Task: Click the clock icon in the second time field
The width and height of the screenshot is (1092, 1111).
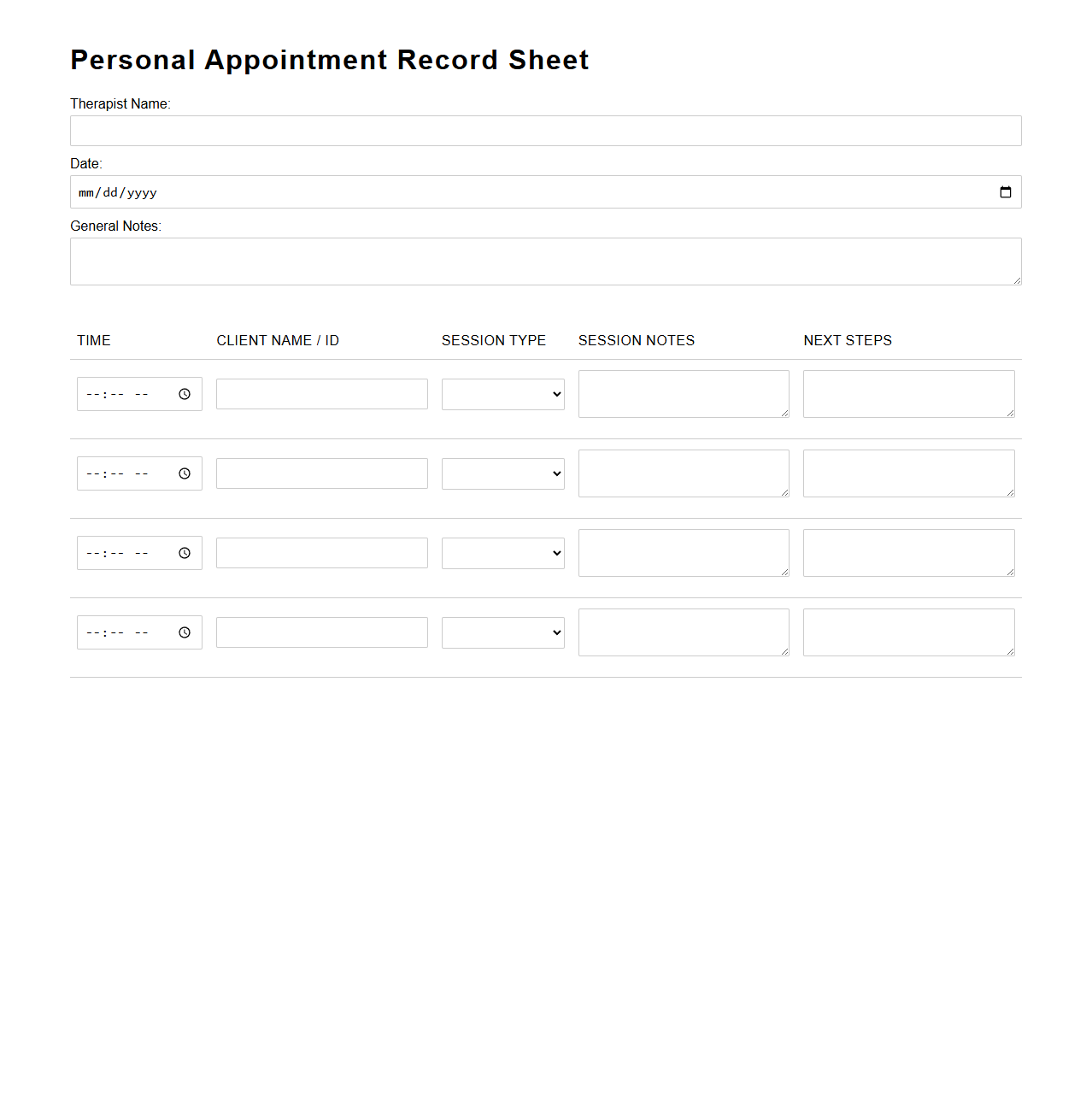Action: pyautogui.click(x=185, y=473)
